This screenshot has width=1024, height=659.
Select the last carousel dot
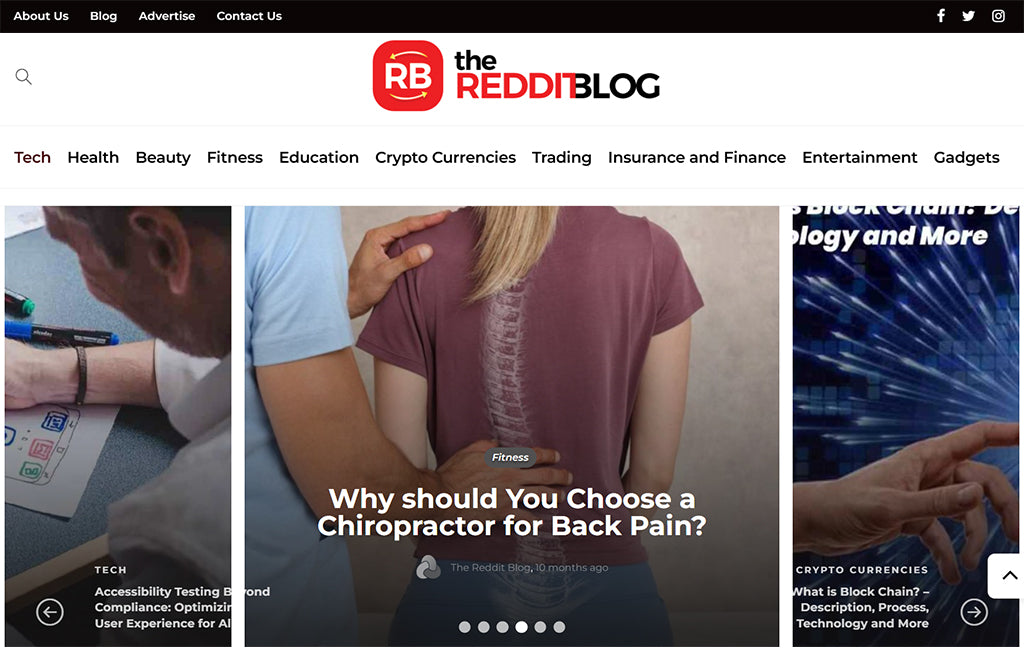[x=559, y=627]
